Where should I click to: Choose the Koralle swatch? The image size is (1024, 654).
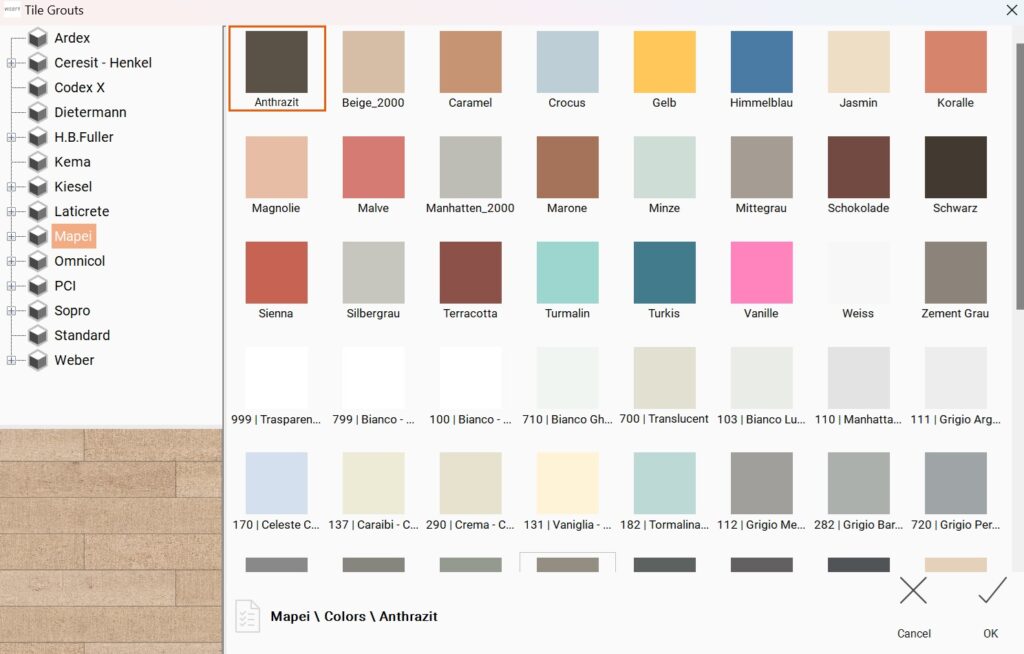click(955, 62)
